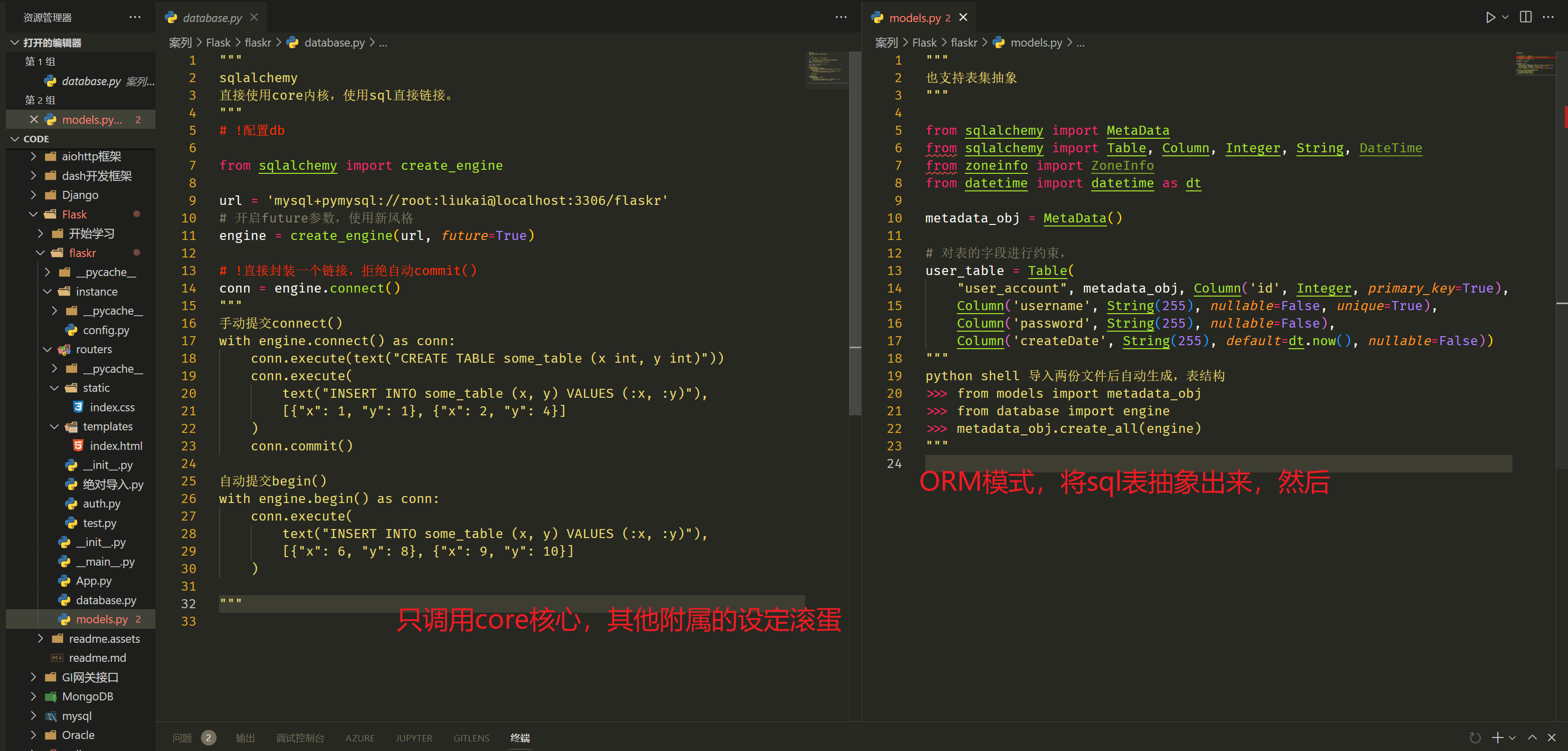The width and height of the screenshot is (1568, 751).
Task: Add new terminal with plus icon
Action: (1497, 737)
